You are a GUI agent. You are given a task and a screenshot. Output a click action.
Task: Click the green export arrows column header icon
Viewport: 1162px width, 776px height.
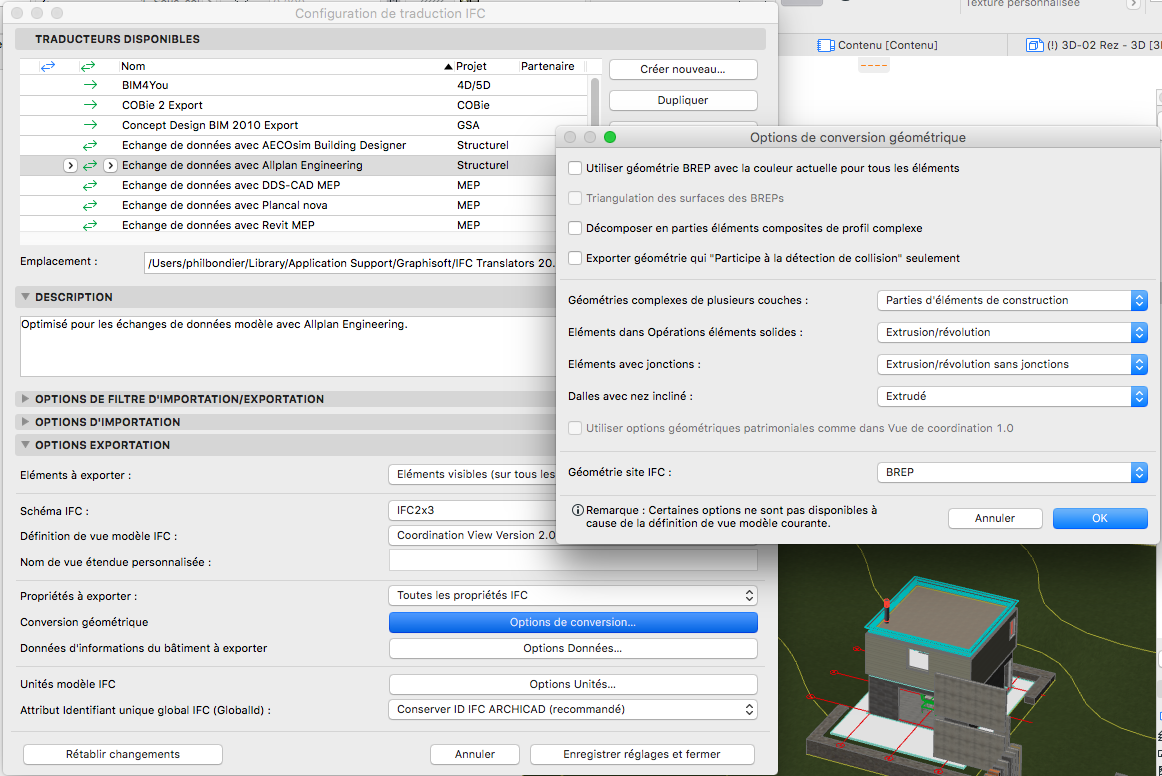[89, 66]
